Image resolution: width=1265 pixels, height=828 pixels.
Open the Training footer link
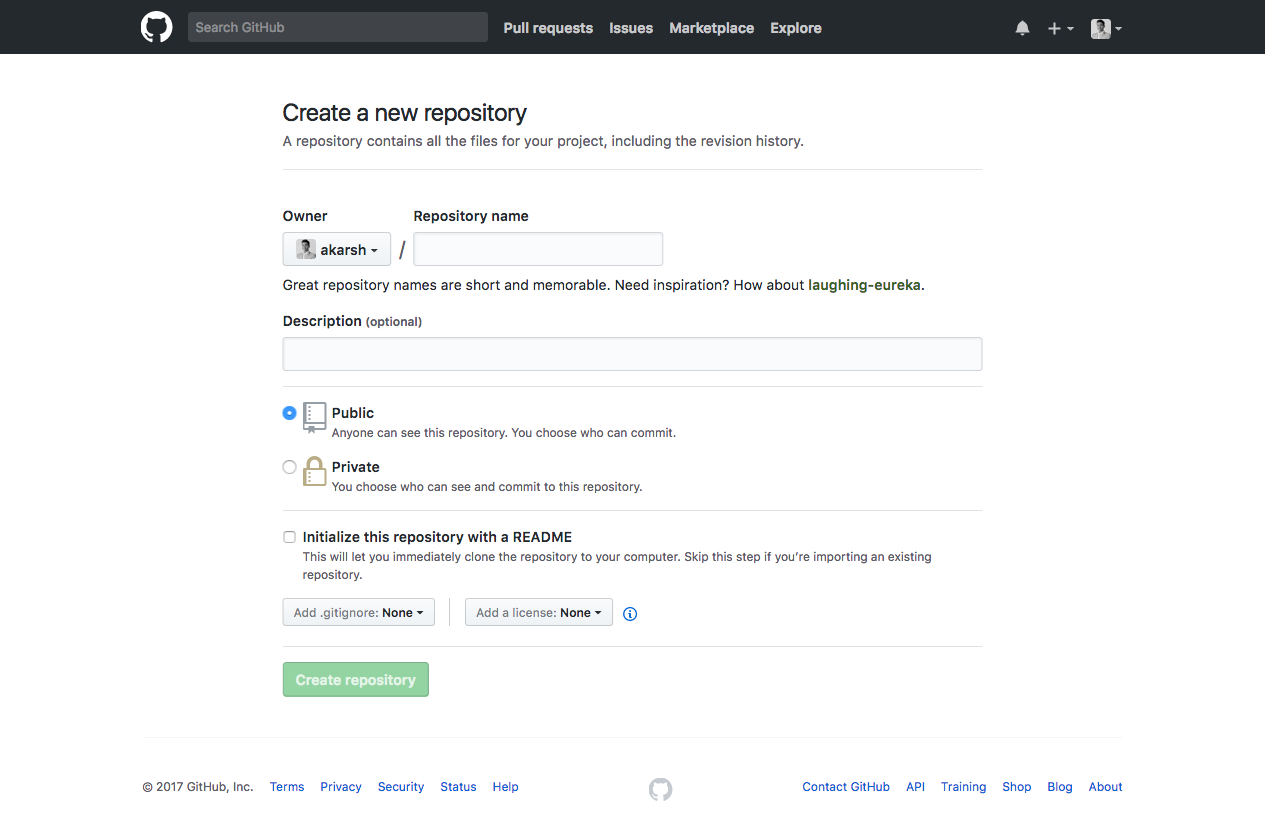coord(964,787)
